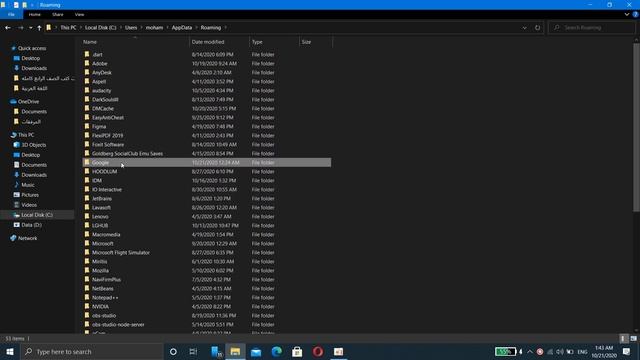This screenshot has height=360, width=640.
Task: Open Pictures in navigation pane
Action: point(30,195)
